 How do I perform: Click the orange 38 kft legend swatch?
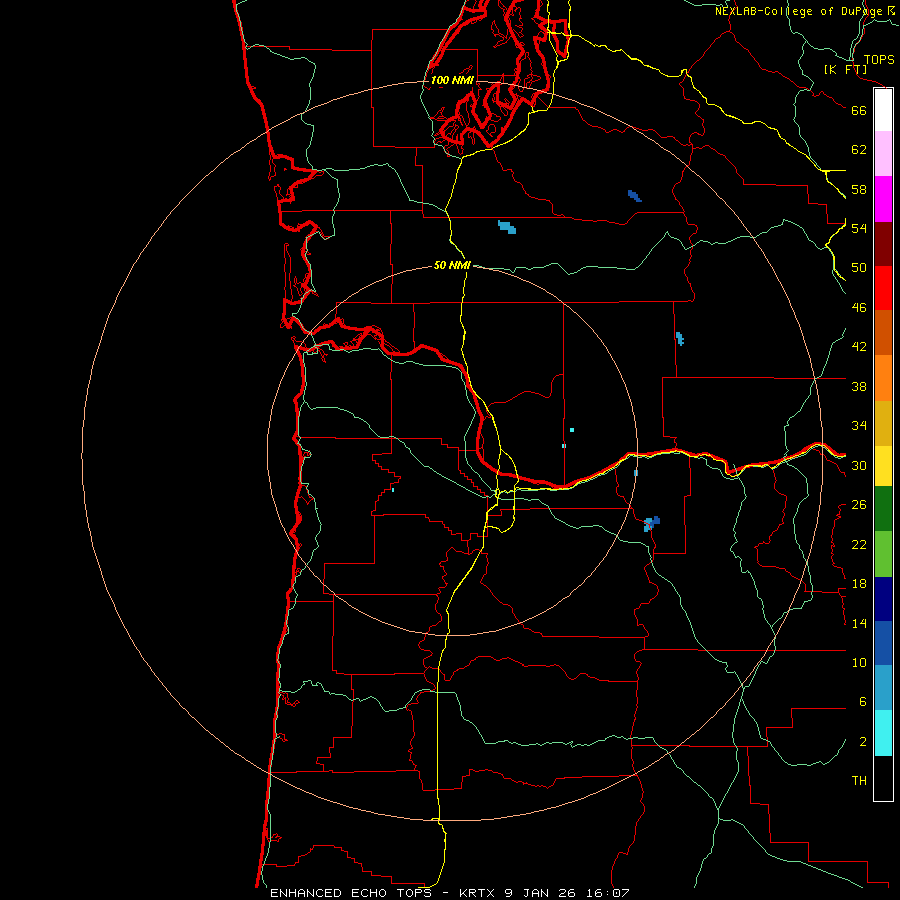(883, 378)
